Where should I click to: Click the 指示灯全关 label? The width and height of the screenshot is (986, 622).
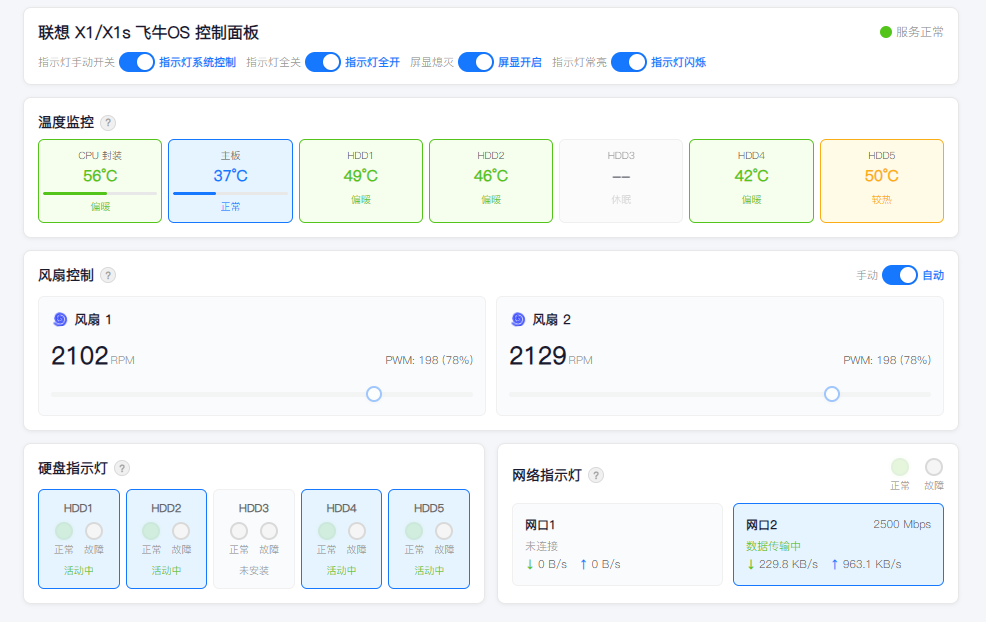(x=274, y=62)
